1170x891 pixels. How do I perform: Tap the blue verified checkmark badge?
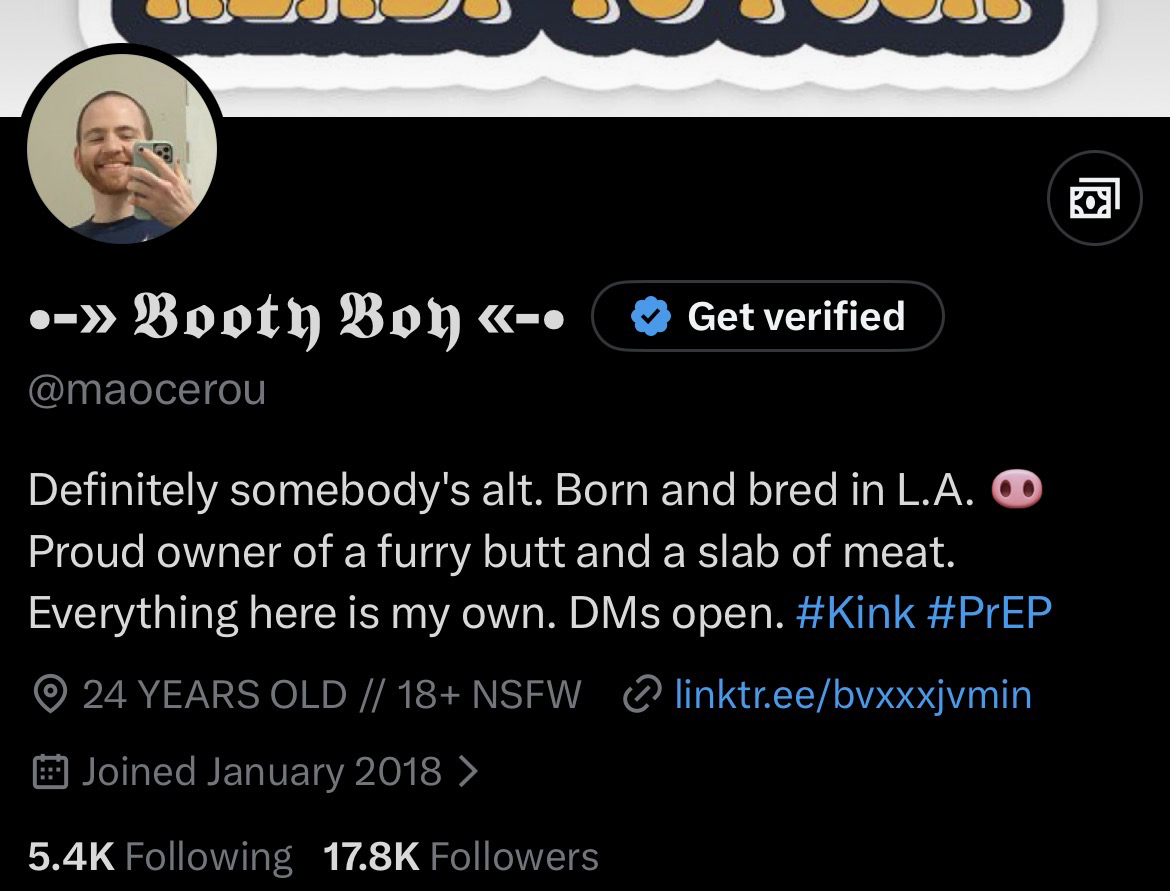(x=650, y=317)
